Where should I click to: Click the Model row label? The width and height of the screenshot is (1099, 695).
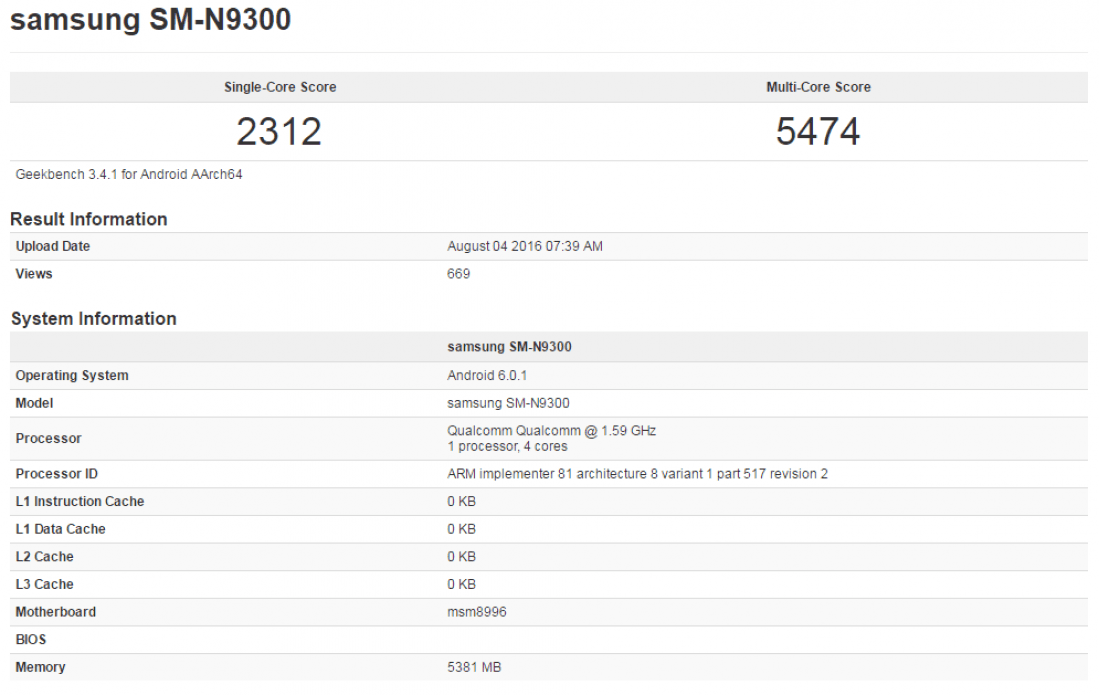tap(34, 403)
